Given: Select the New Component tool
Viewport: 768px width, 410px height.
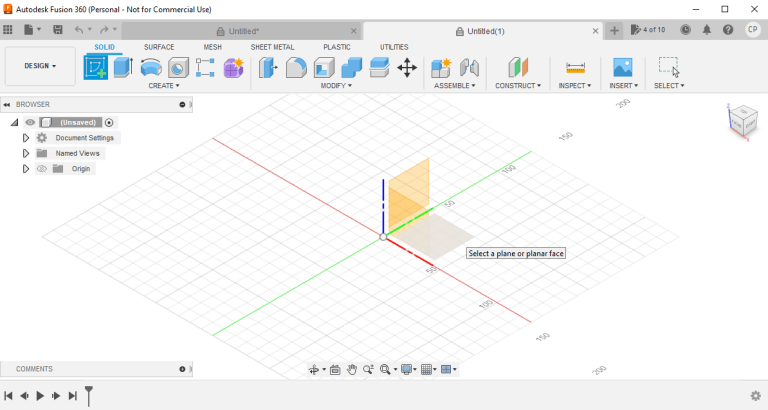Looking at the screenshot, I should click(441, 67).
